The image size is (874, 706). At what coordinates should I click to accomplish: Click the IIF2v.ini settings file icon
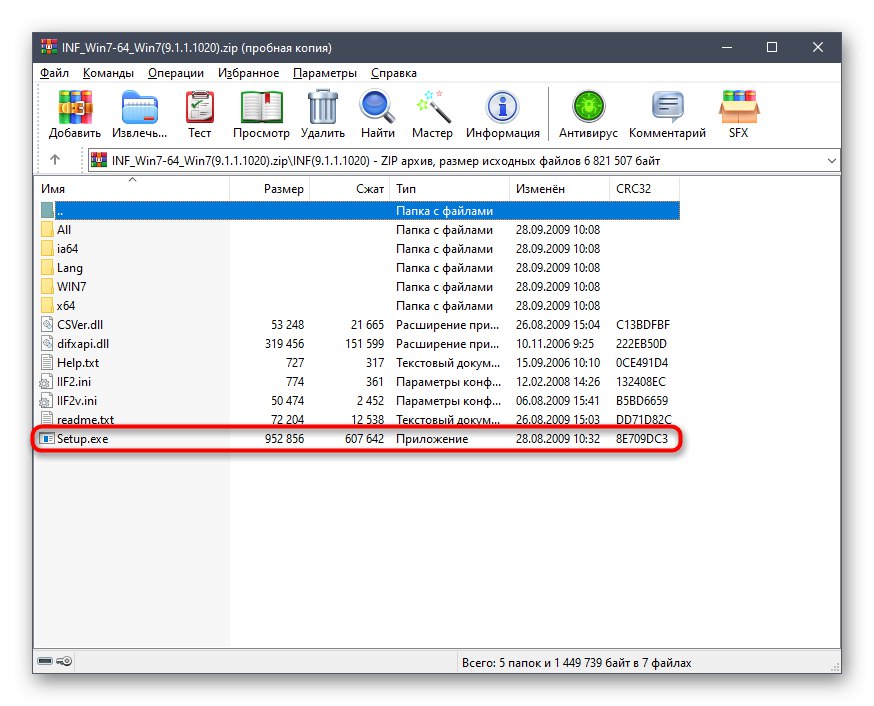point(46,401)
